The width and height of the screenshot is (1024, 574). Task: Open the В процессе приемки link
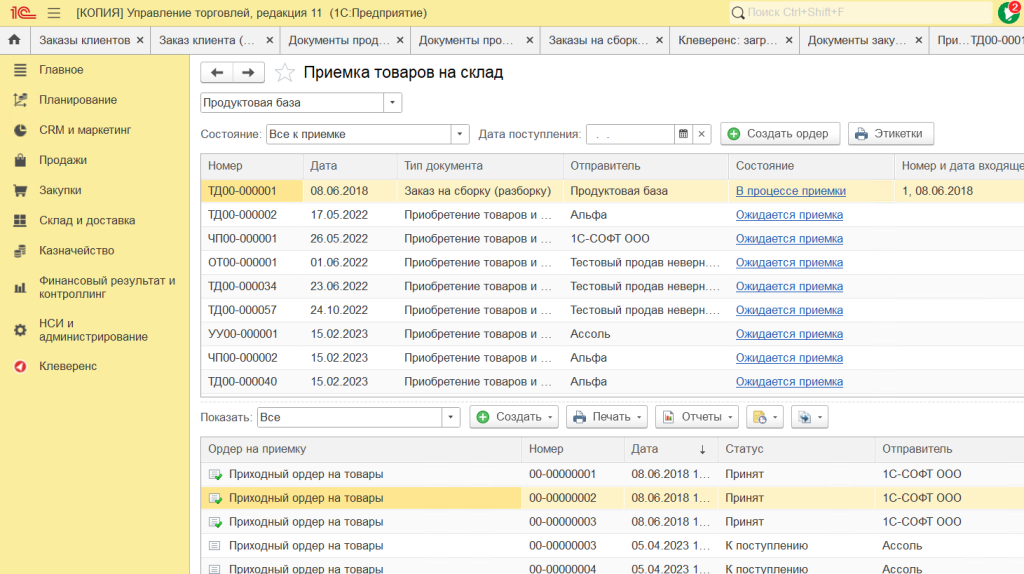pyautogui.click(x=791, y=191)
